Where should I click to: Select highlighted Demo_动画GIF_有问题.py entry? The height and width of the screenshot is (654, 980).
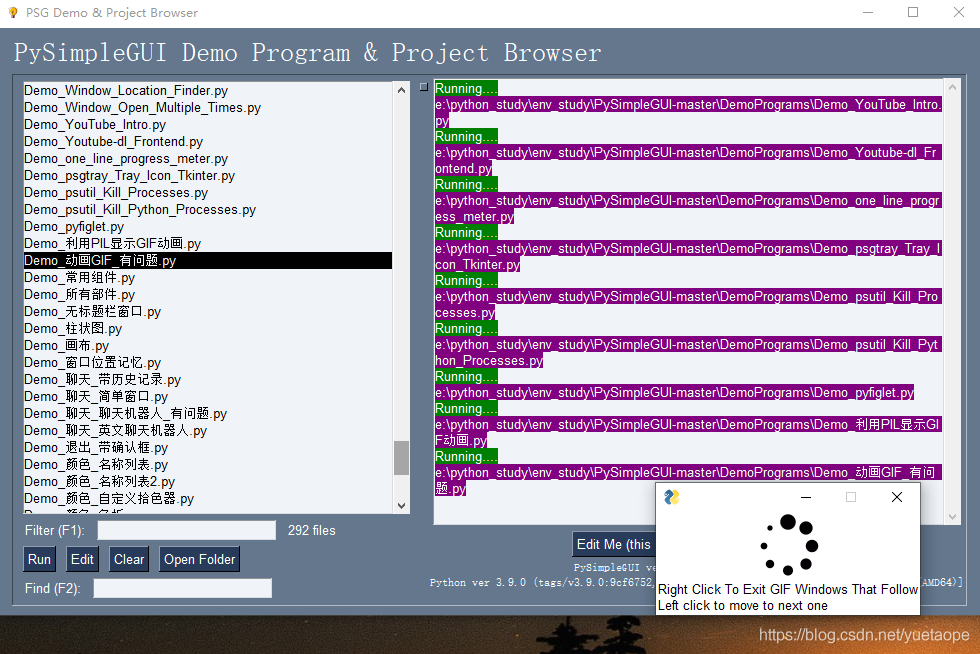208,261
